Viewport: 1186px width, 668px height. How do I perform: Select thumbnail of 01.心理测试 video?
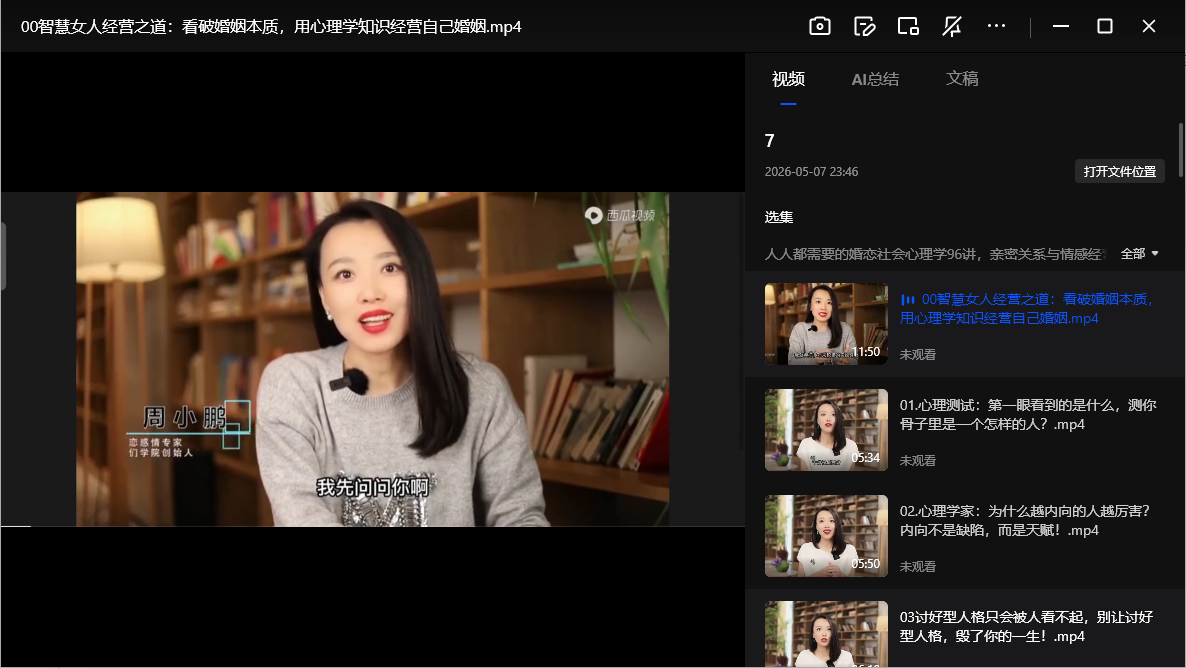(x=826, y=430)
